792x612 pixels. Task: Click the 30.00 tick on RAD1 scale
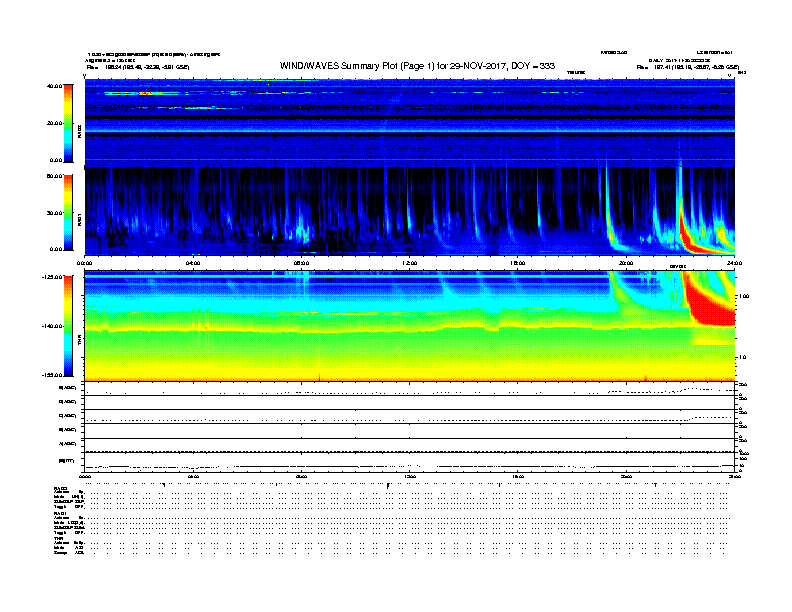(x=54, y=213)
